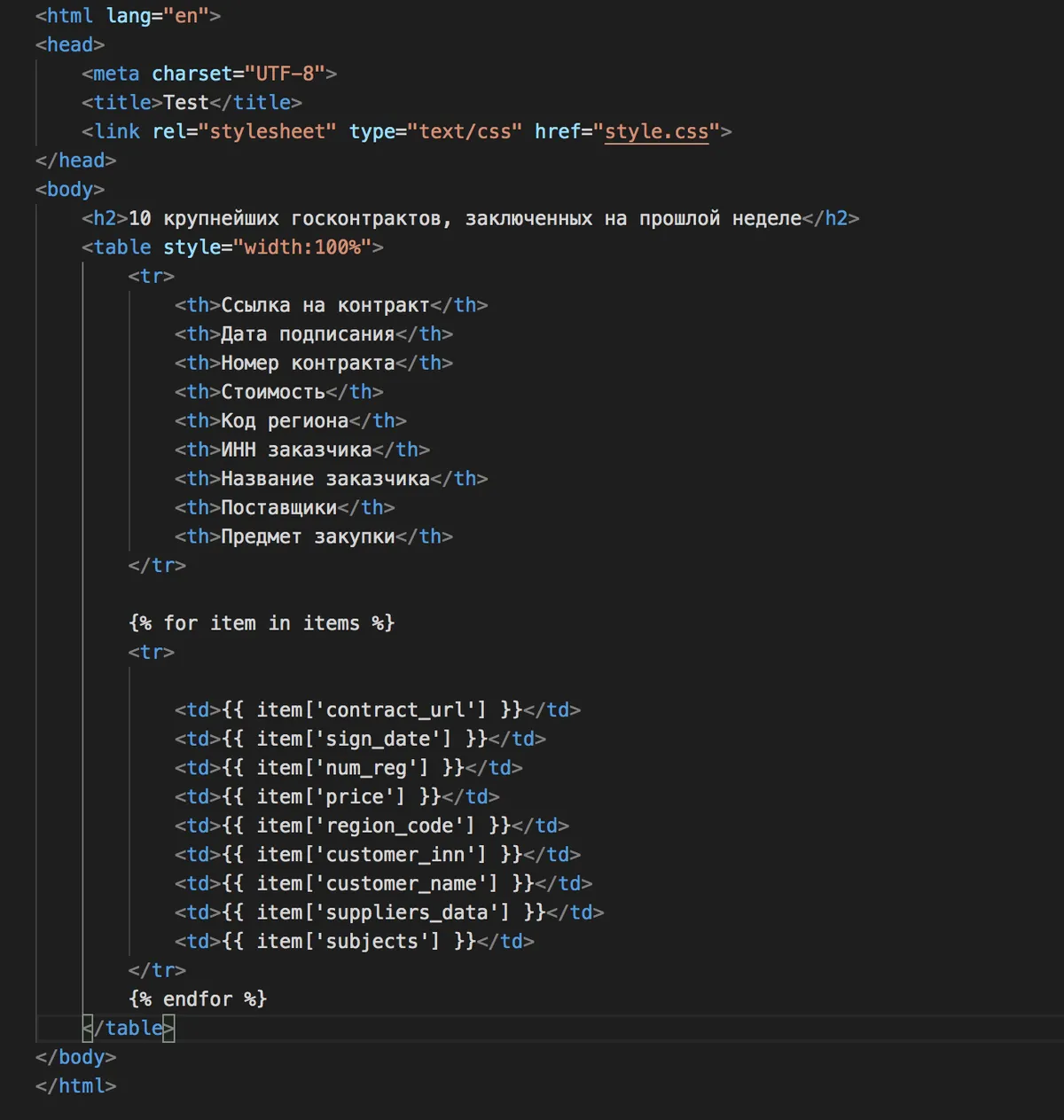Click the style.css link in href attribute
The image size is (1064, 1120).
656,131
